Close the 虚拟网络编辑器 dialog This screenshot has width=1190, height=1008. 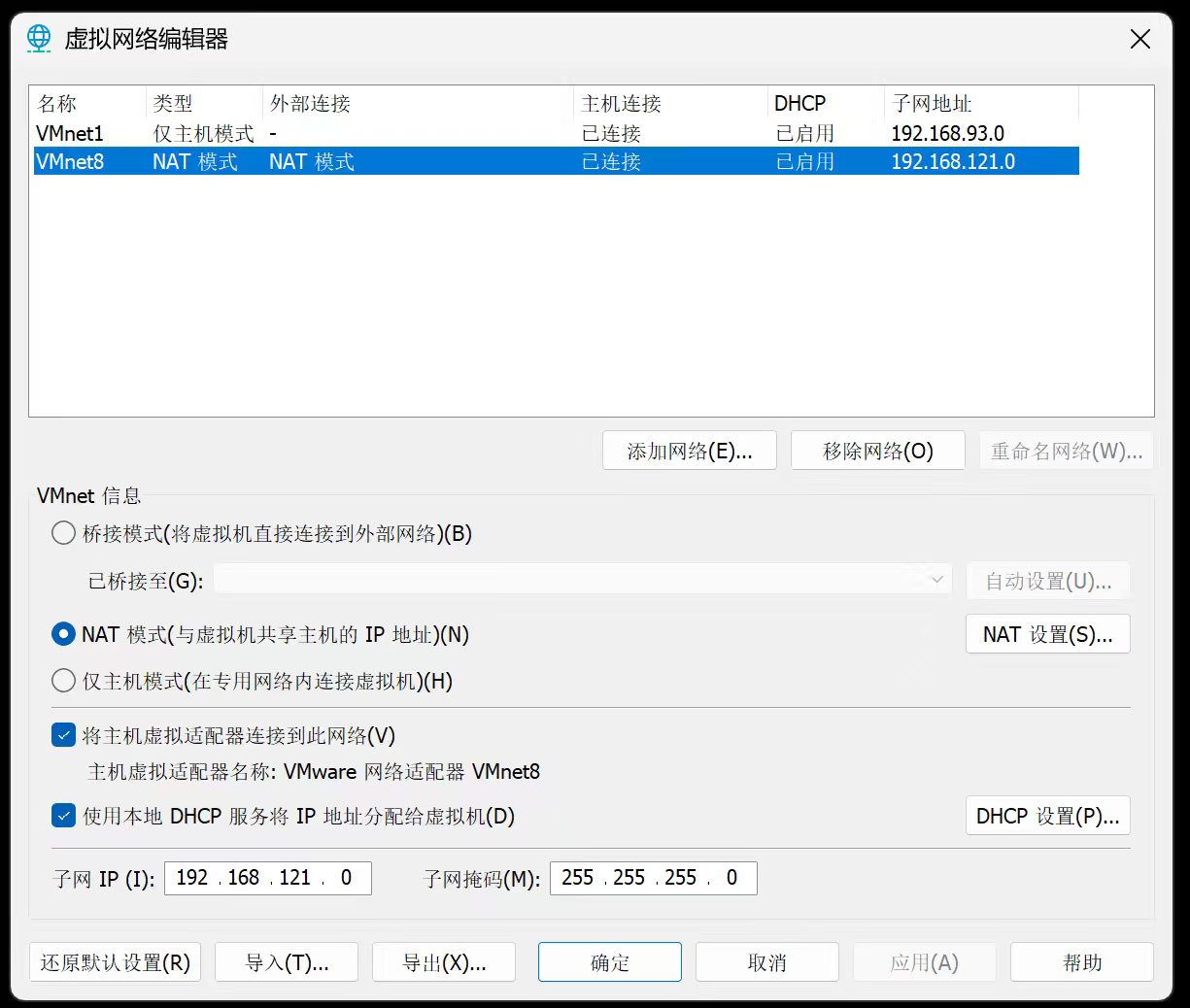[x=1140, y=39]
